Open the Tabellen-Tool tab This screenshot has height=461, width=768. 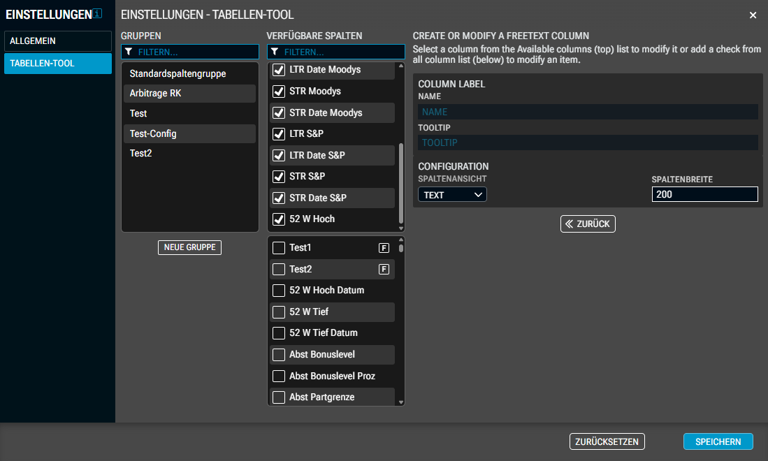[x=58, y=63]
